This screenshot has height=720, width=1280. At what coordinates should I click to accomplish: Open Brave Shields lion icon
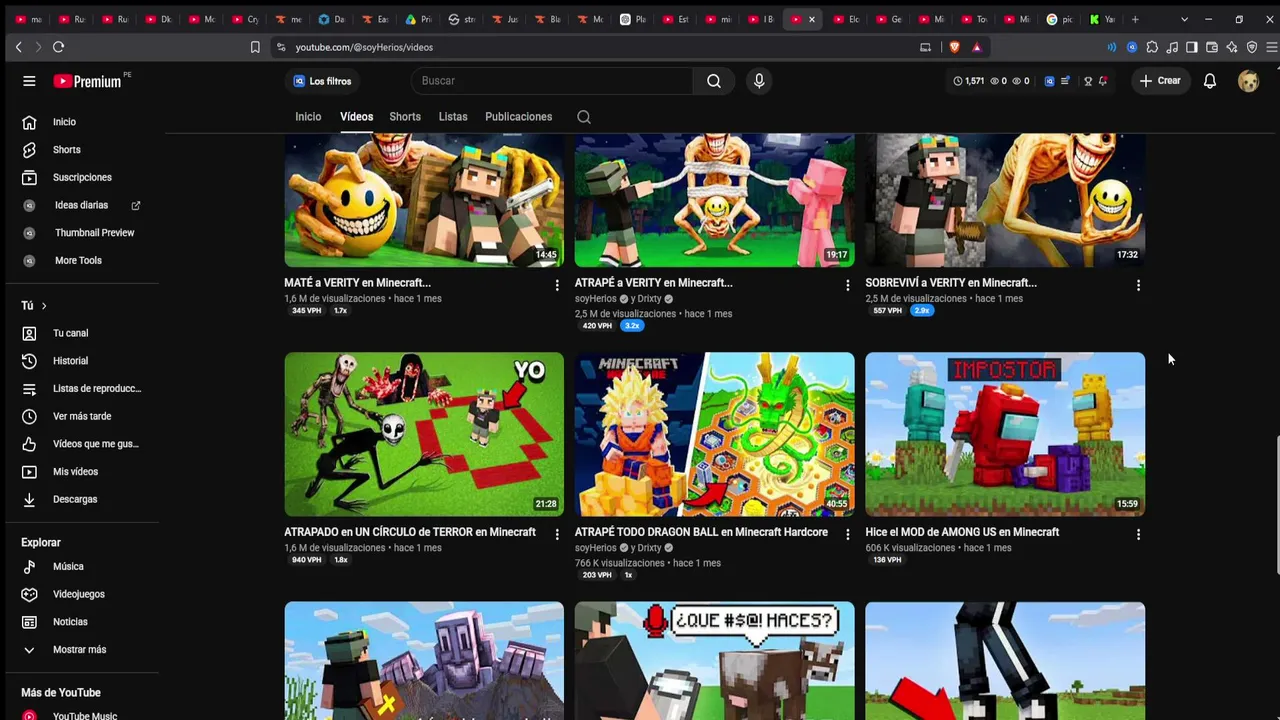coord(954,47)
